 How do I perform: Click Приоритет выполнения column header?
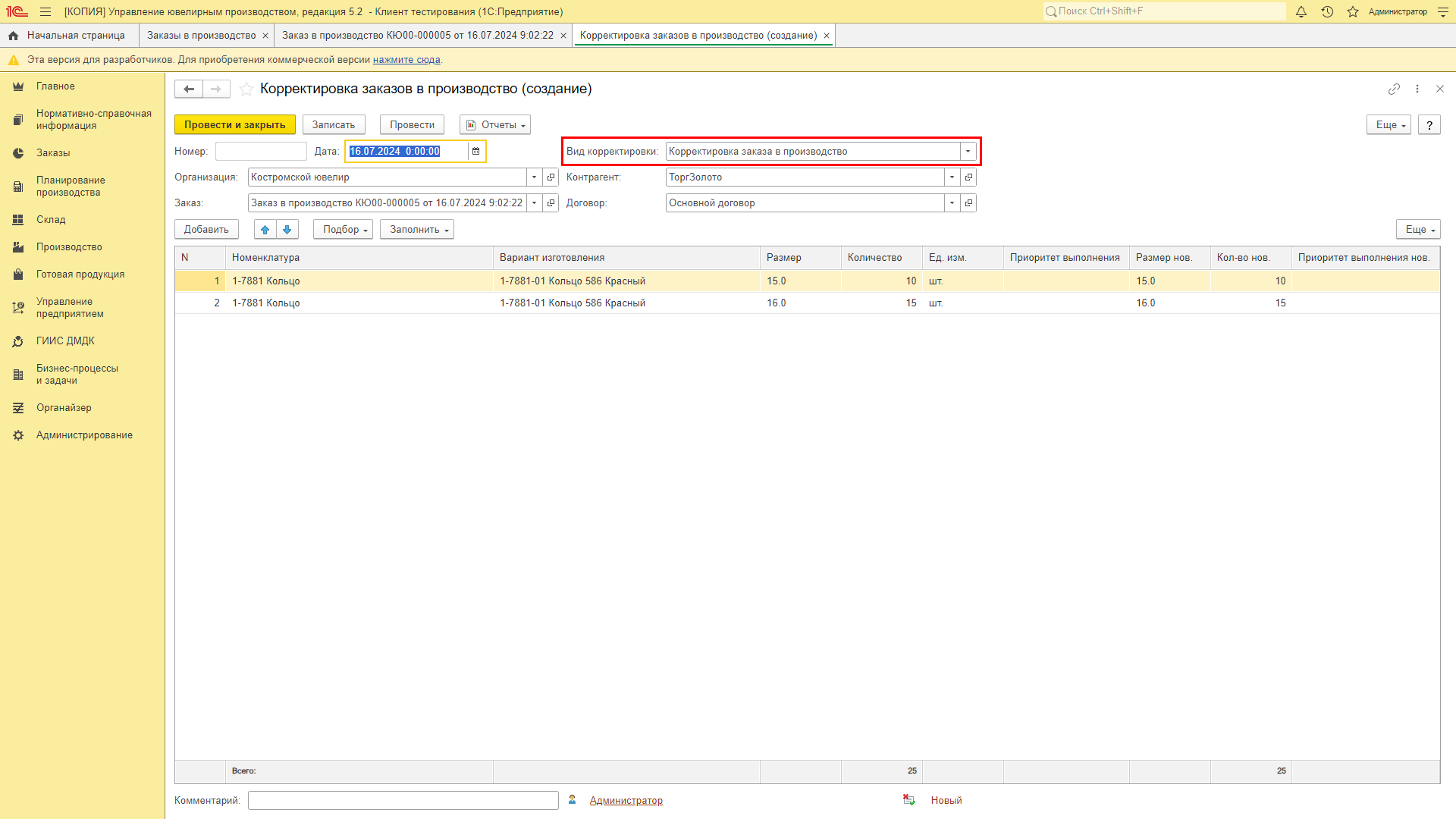point(1066,258)
